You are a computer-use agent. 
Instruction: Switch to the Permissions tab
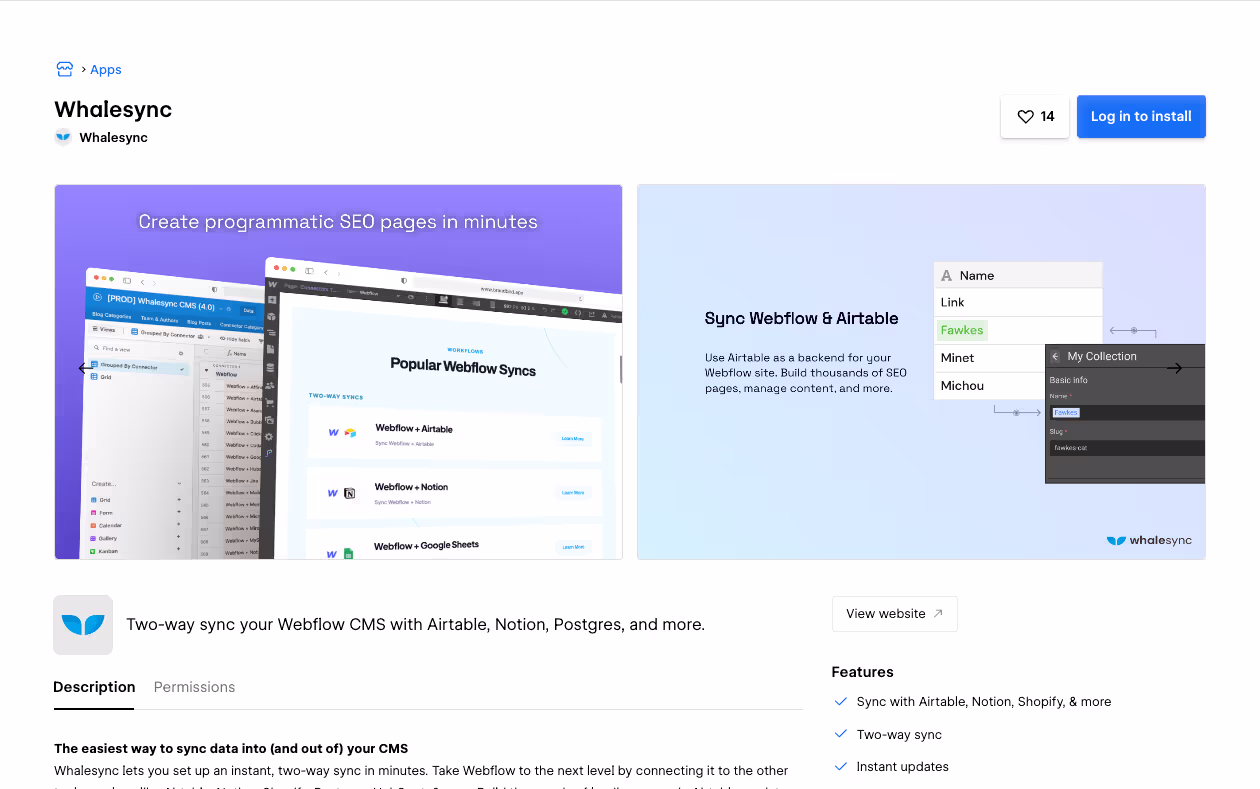pos(195,687)
